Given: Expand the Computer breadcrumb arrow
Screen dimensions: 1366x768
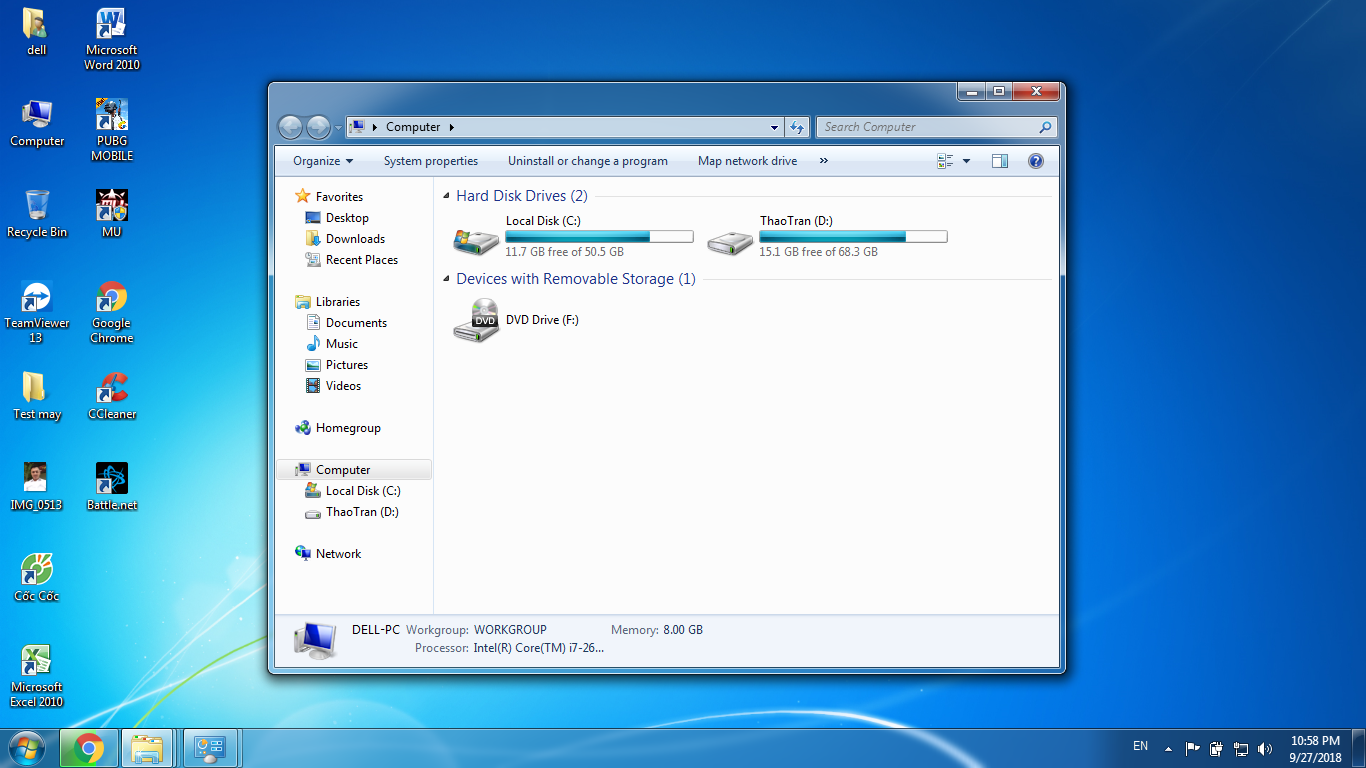Looking at the screenshot, I should (x=452, y=127).
